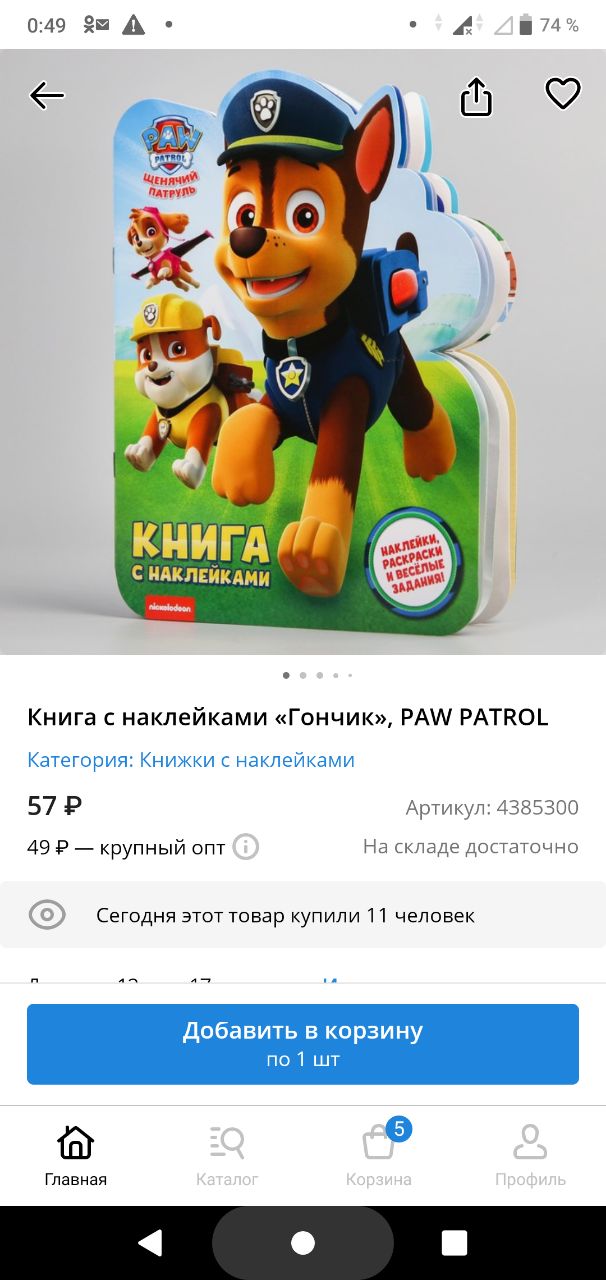Open info icon next to крупный опт
This screenshot has width=606, height=1280.
coord(246,847)
